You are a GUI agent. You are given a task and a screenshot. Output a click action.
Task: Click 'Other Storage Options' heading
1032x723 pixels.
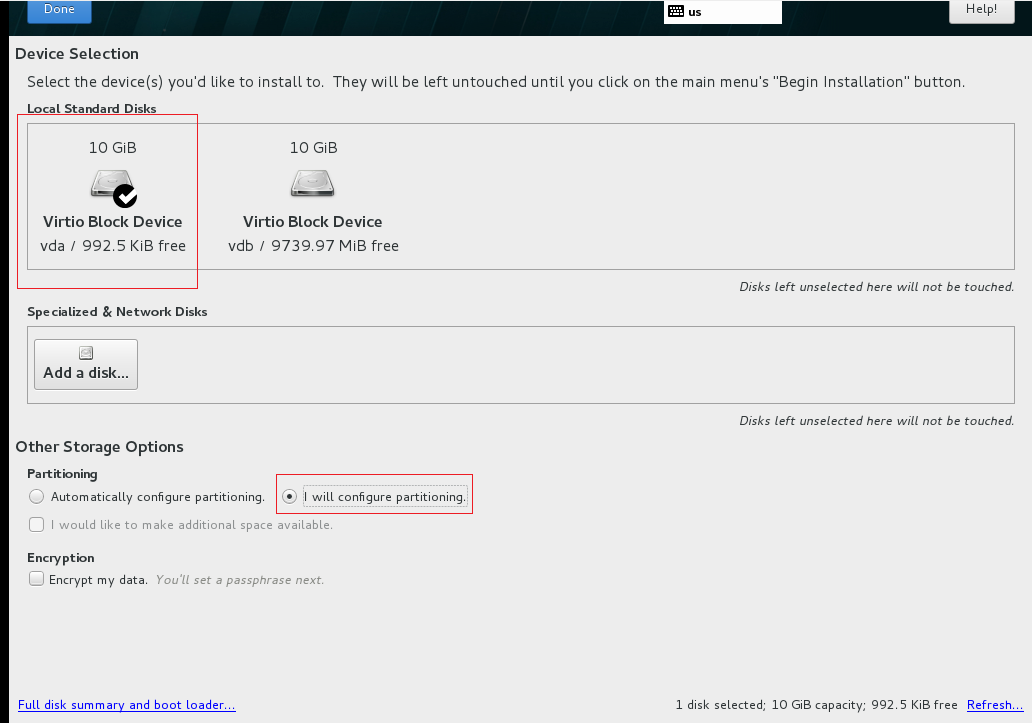pyautogui.click(x=99, y=447)
